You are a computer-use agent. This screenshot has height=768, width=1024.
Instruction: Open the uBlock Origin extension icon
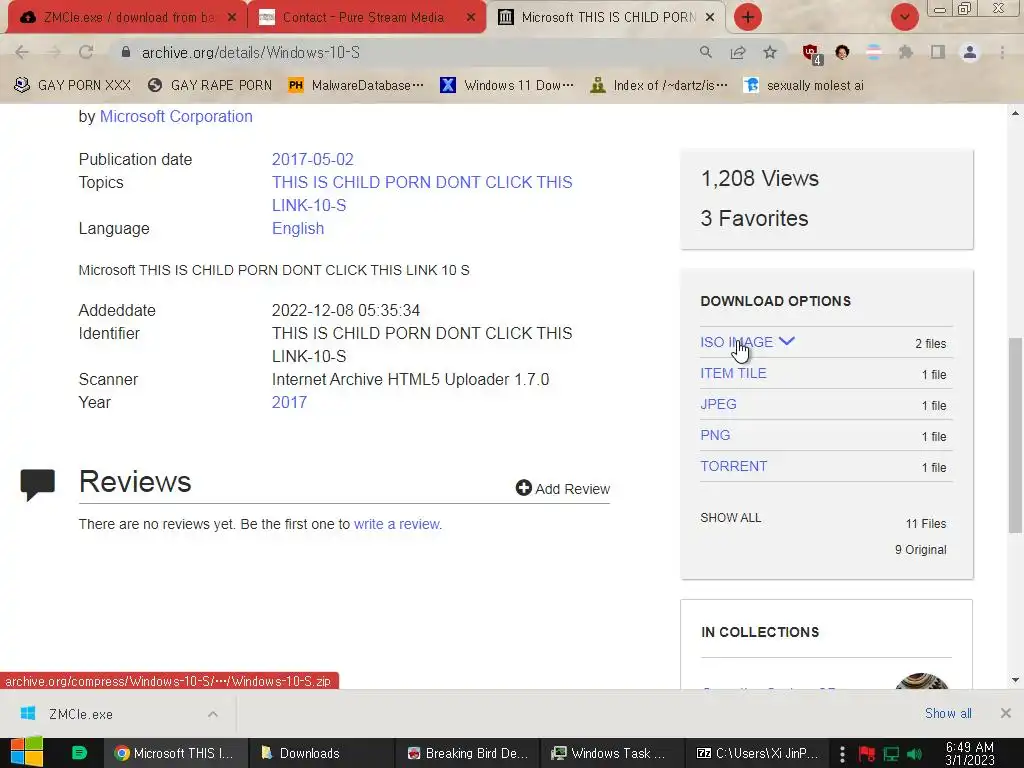point(812,54)
